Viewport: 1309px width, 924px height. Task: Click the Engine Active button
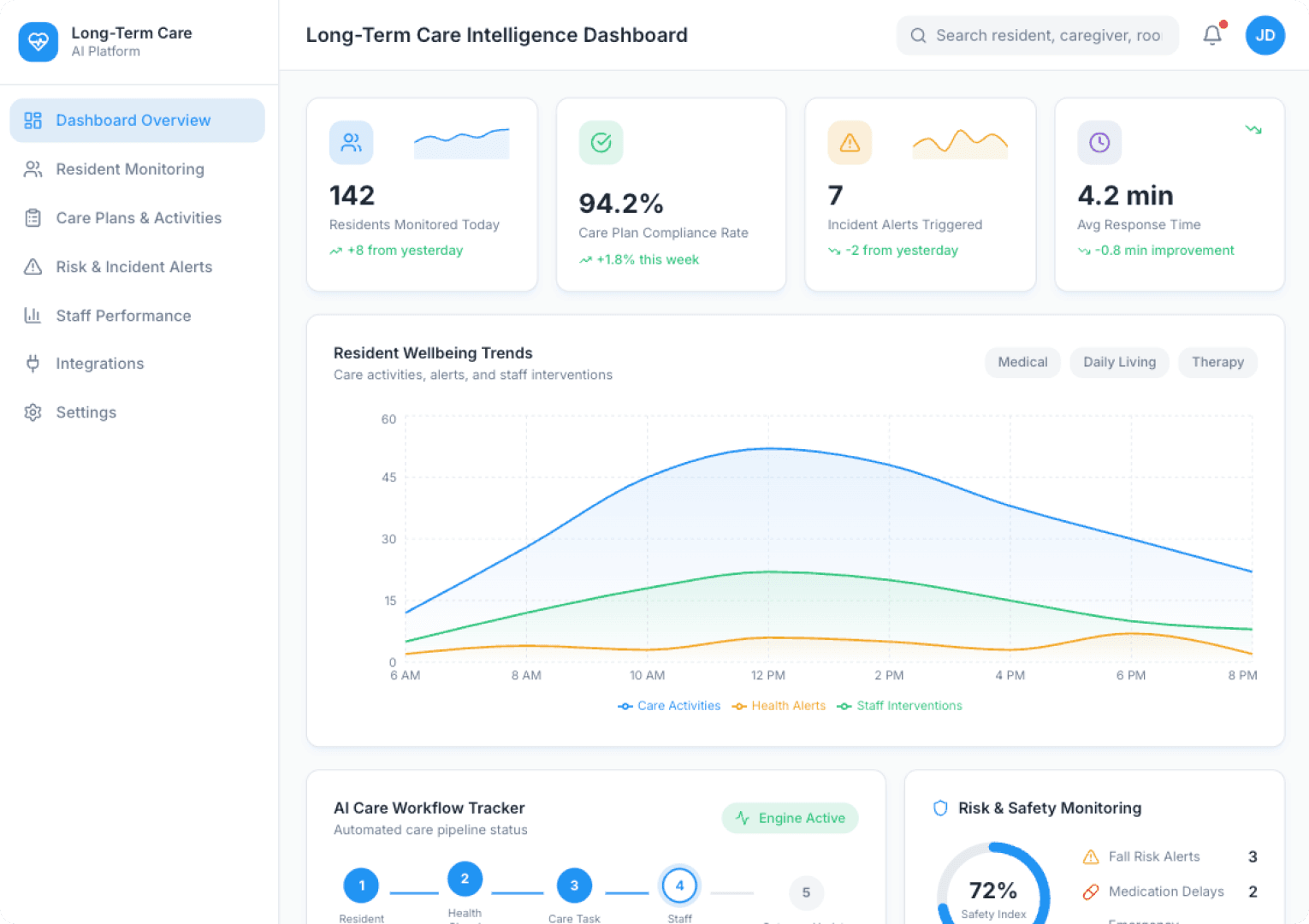[x=790, y=818]
